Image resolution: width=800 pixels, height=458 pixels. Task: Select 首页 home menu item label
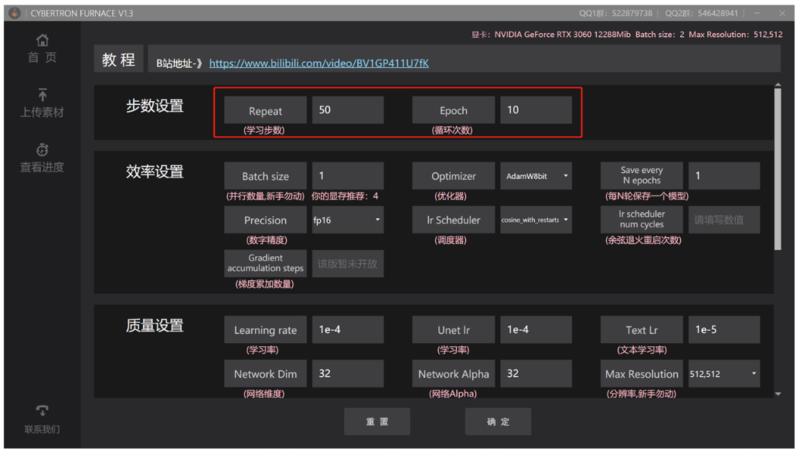pyautogui.click(x=42, y=58)
